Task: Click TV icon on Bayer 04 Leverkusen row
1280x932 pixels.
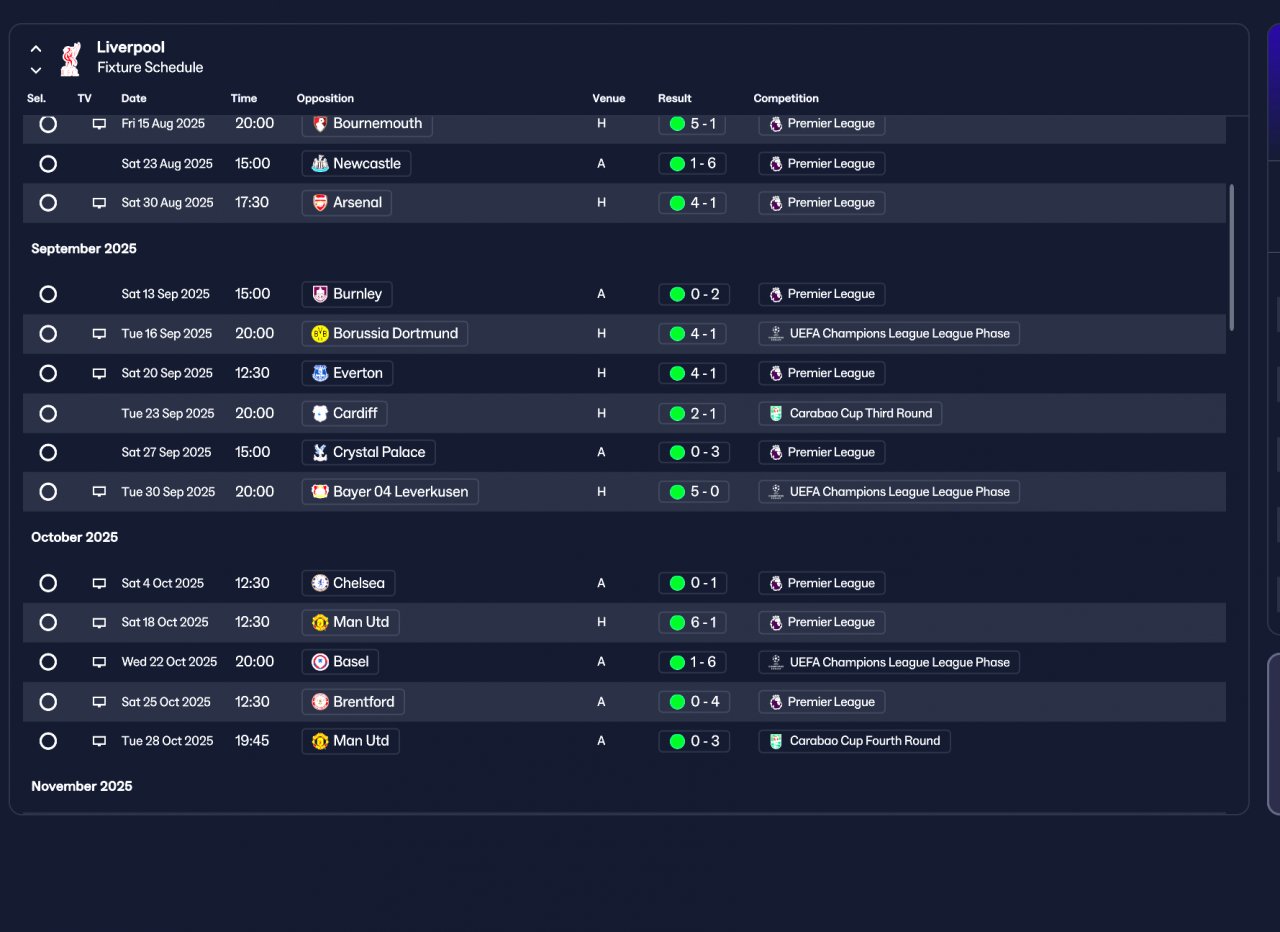Action: [99, 492]
